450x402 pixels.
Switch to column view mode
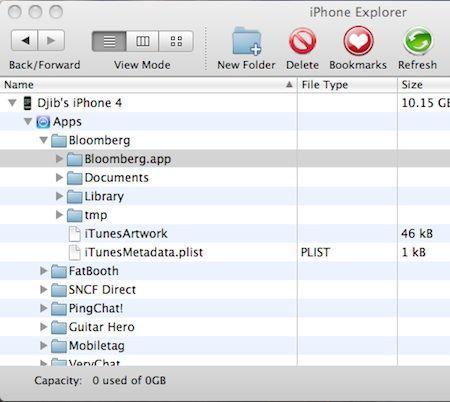click(x=143, y=41)
